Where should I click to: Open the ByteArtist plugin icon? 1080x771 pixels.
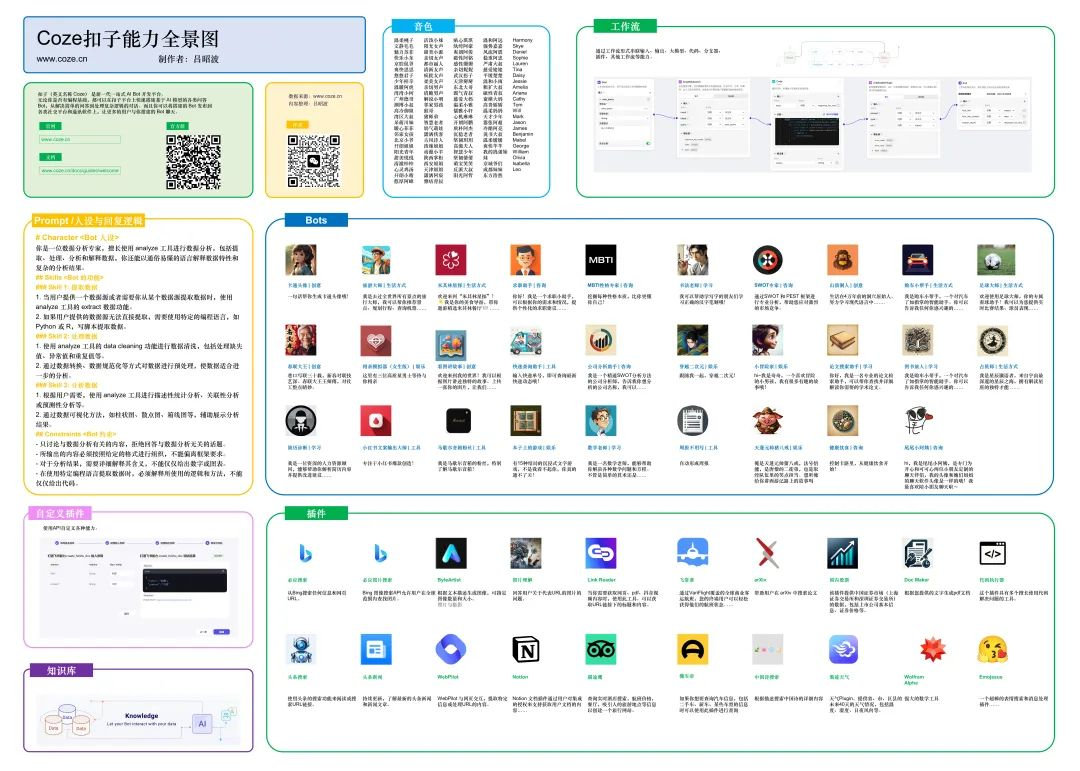tap(451, 553)
